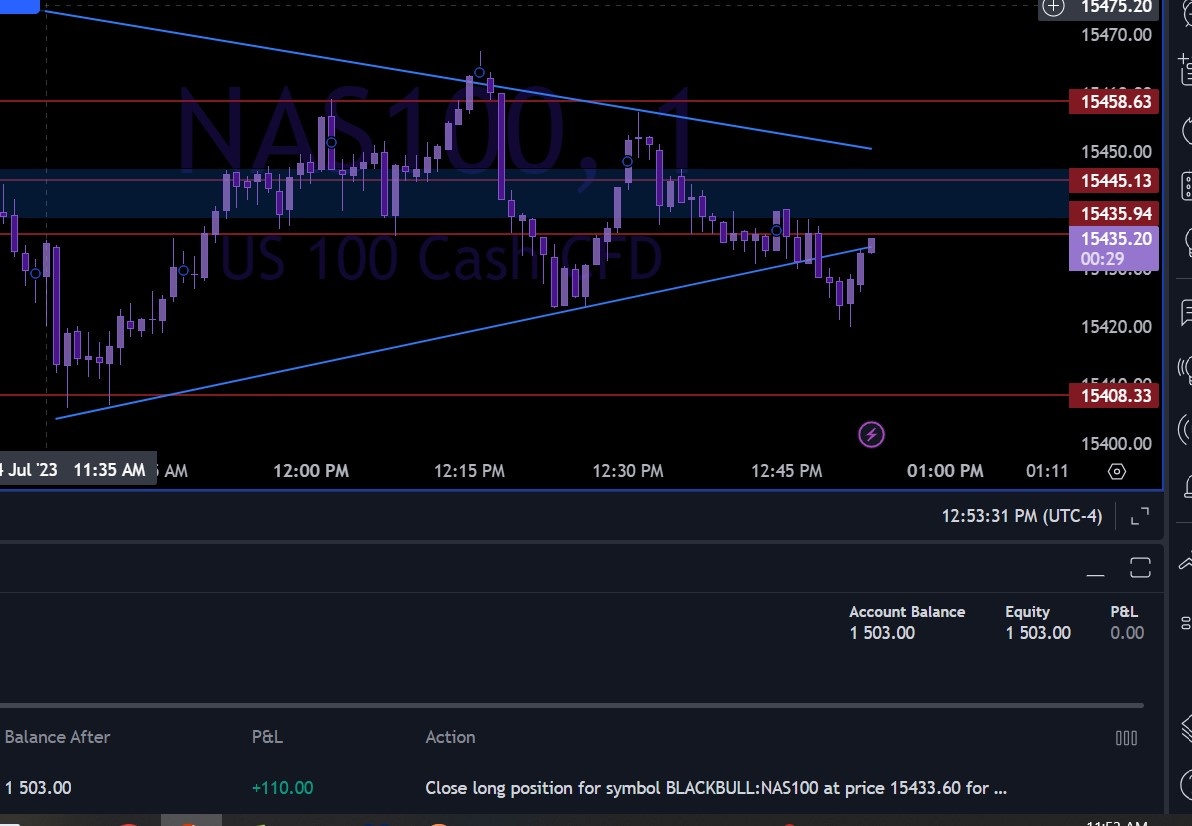Maximize the account panel
Image resolution: width=1192 pixels, height=826 pixels.
(x=1140, y=568)
